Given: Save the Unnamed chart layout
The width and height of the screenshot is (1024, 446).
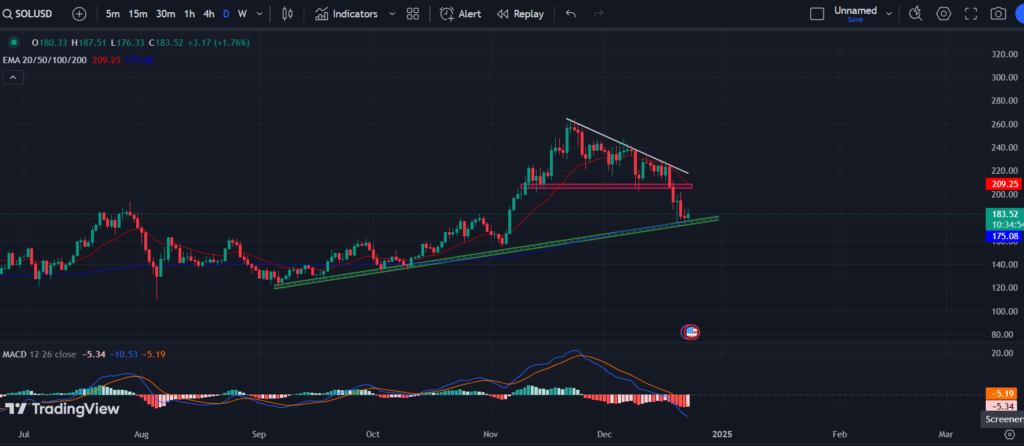Looking at the screenshot, I should 855,20.
